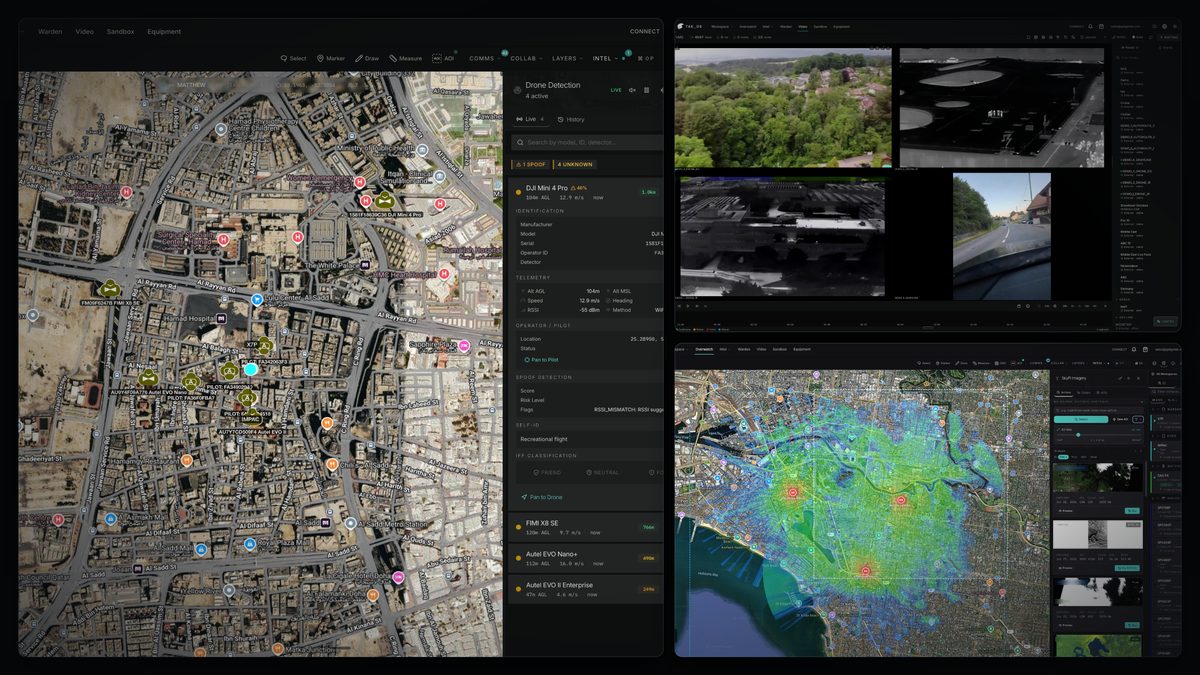Open the COLLAB dropdown in left window
The width and height of the screenshot is (1200, 675).
point(527,58)
